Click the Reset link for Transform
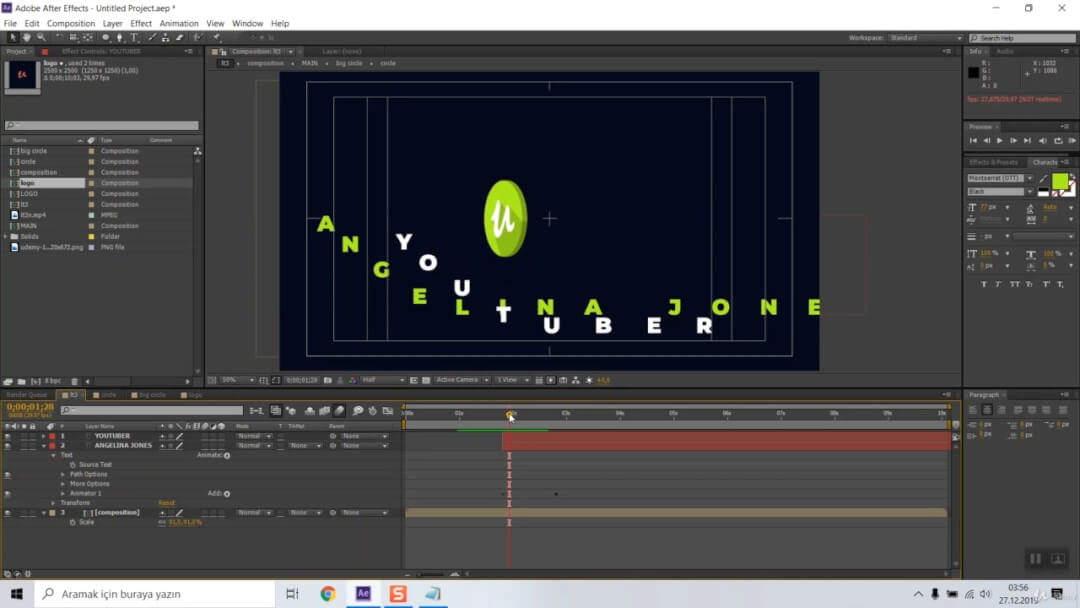 pos(166,503)
